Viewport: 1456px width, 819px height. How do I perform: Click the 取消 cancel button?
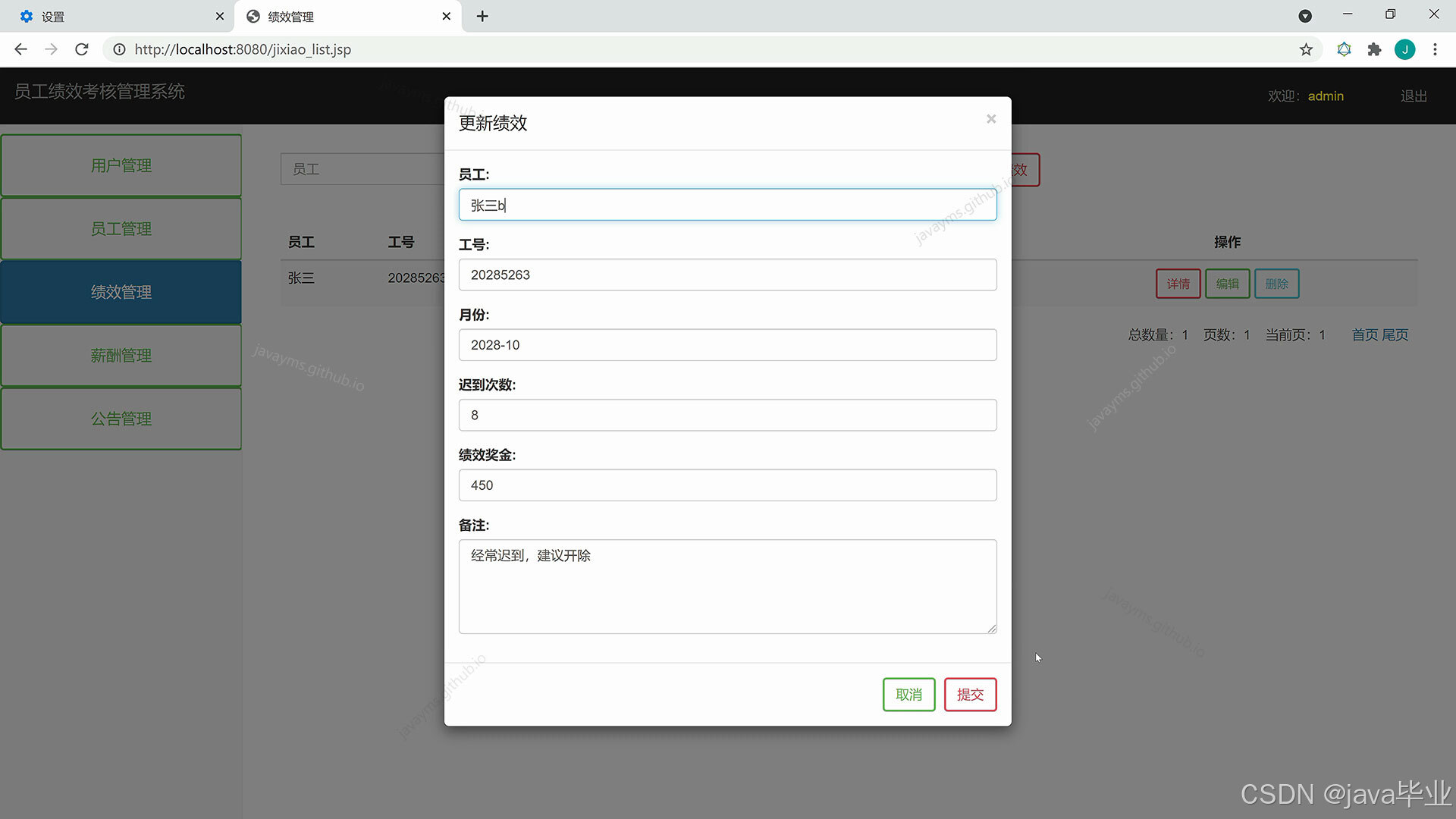tap(908, 695)
